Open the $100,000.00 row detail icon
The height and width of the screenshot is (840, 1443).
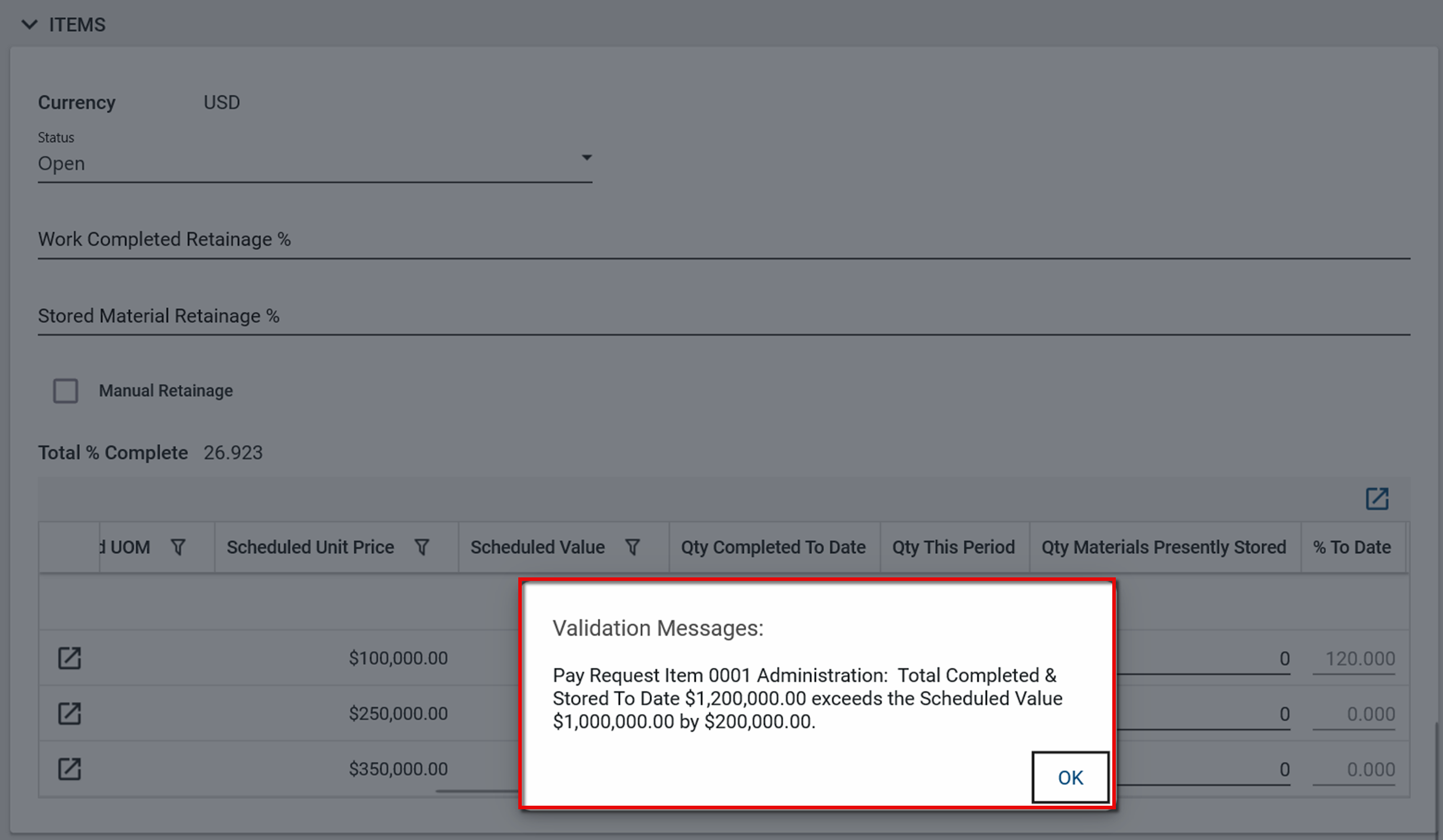(69, 658)
